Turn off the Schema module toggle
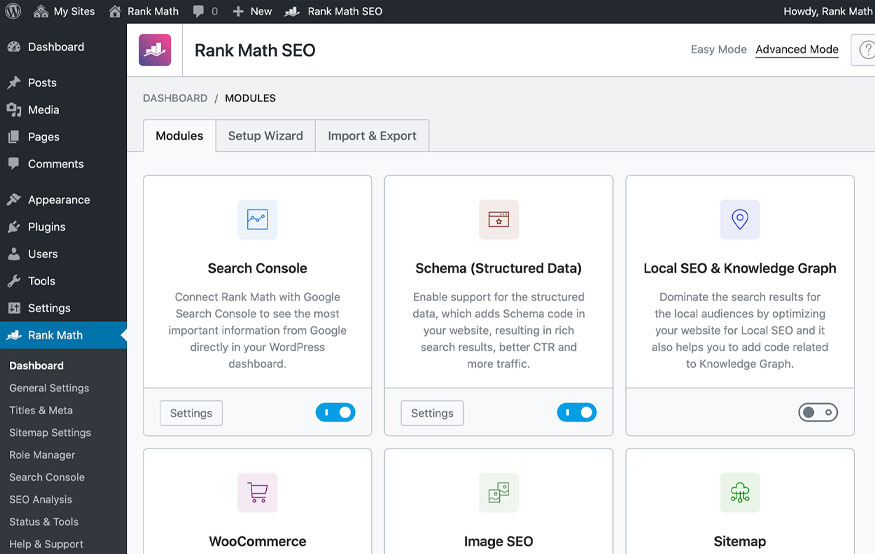The width and height of the screenshot is (875, 554). click(x=576, y=412)
